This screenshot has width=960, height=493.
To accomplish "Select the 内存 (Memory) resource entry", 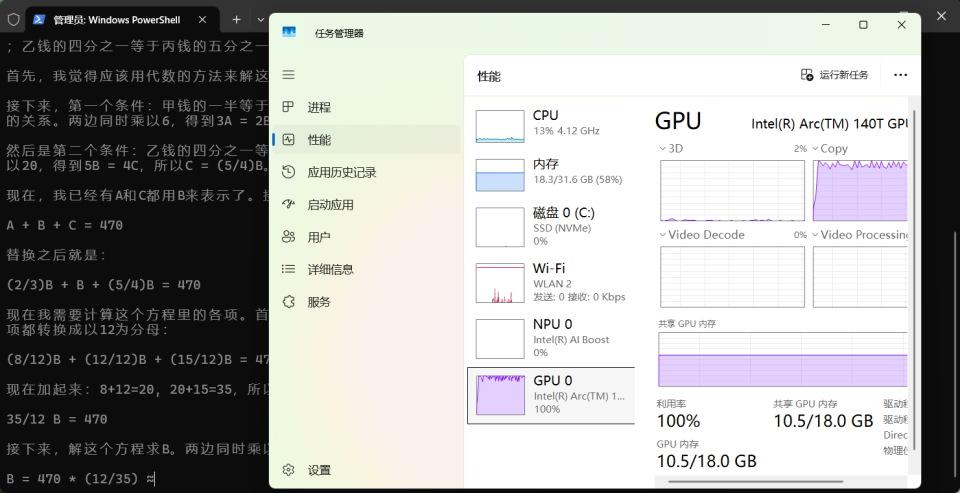I will coord(551,175).
